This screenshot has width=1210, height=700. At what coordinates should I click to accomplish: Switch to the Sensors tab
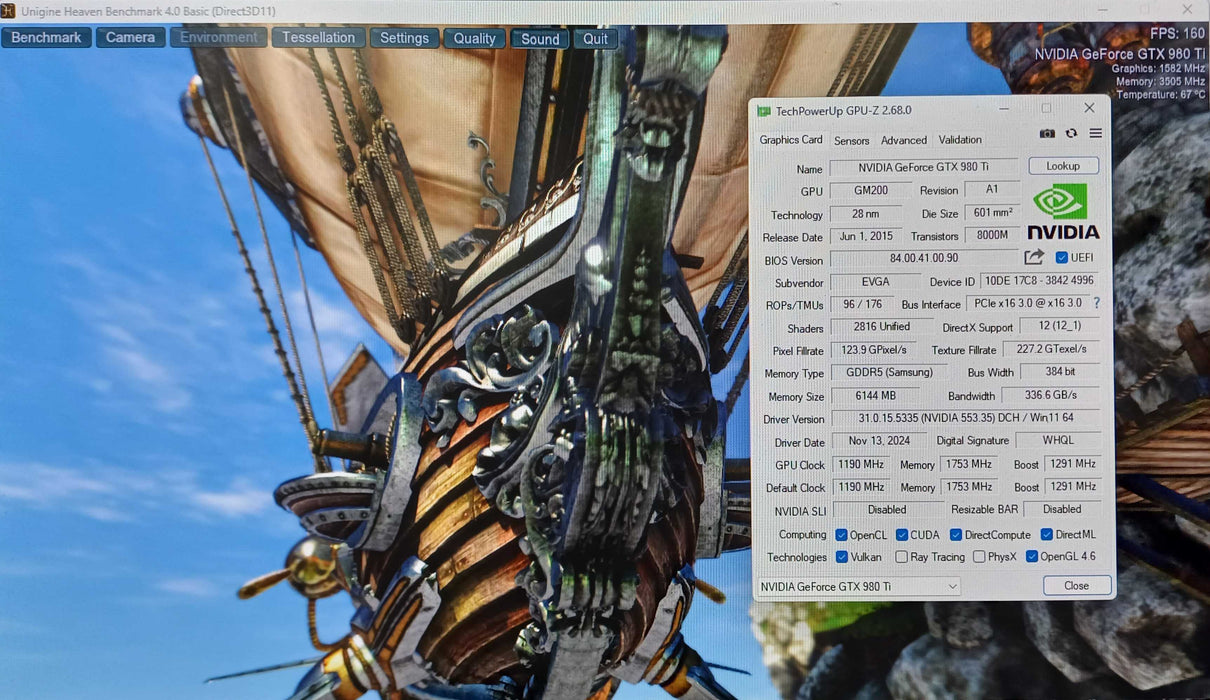point(851,141)
